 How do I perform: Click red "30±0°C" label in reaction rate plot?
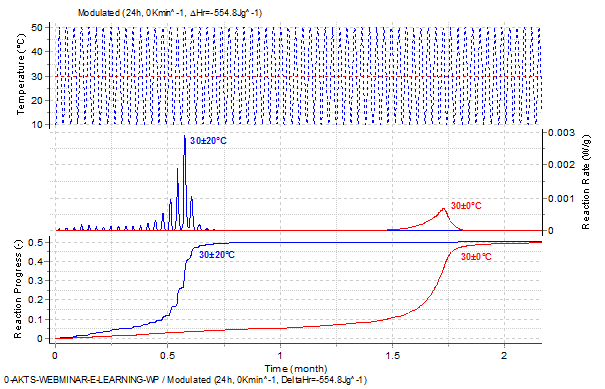(x=466, y=206)
